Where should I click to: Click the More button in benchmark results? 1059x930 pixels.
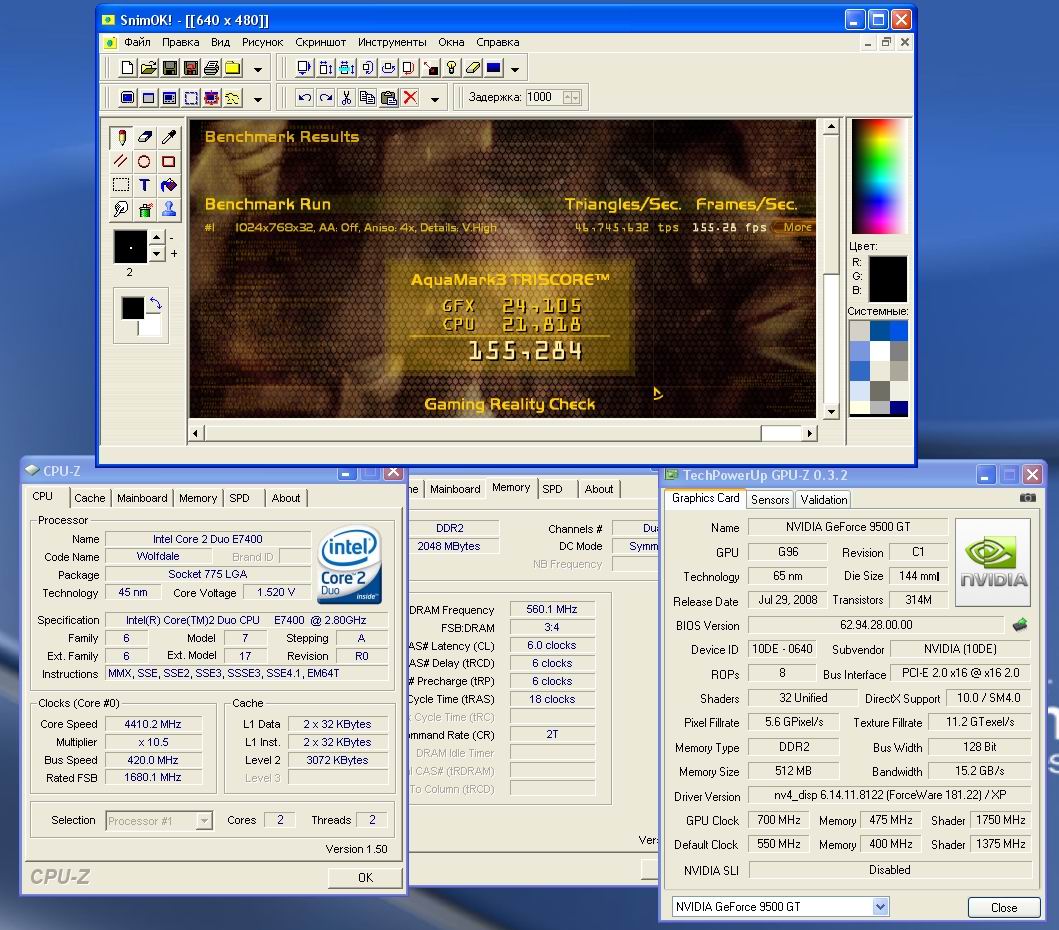(796, 227)
